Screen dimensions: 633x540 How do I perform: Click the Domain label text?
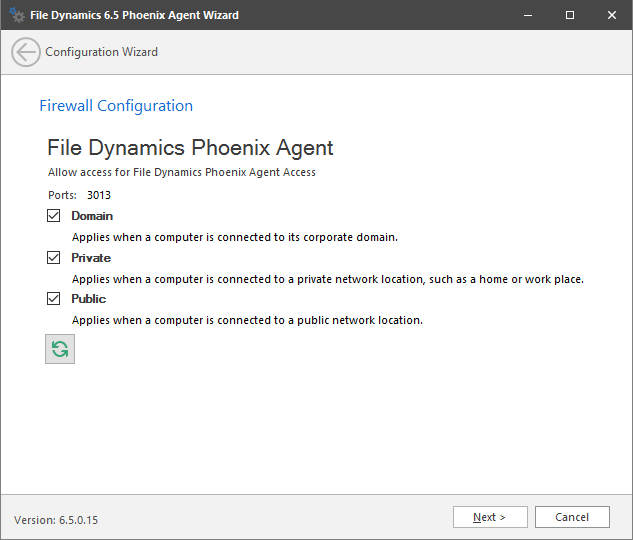92,216
